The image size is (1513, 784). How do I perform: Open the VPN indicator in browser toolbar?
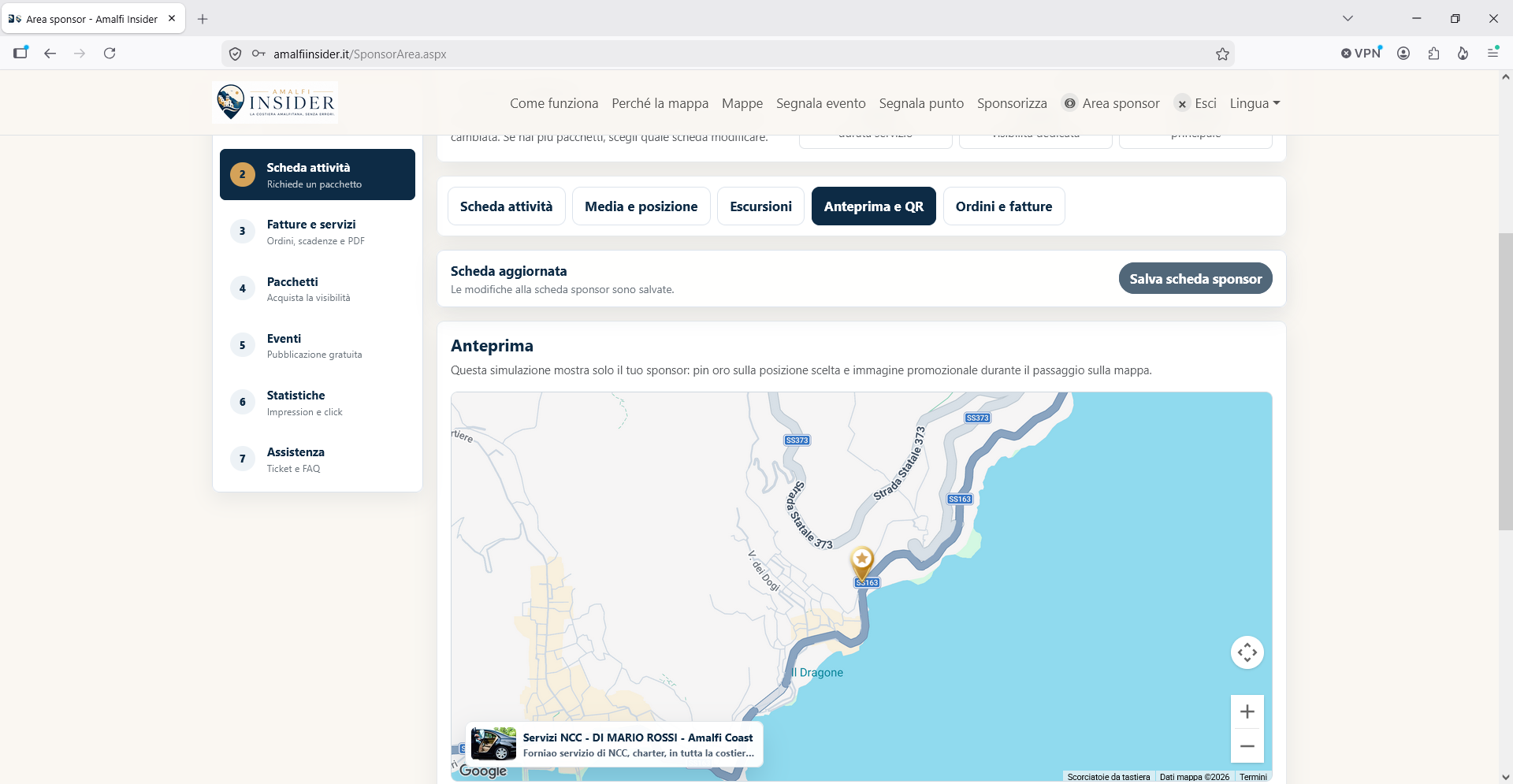pos(1362,53)
